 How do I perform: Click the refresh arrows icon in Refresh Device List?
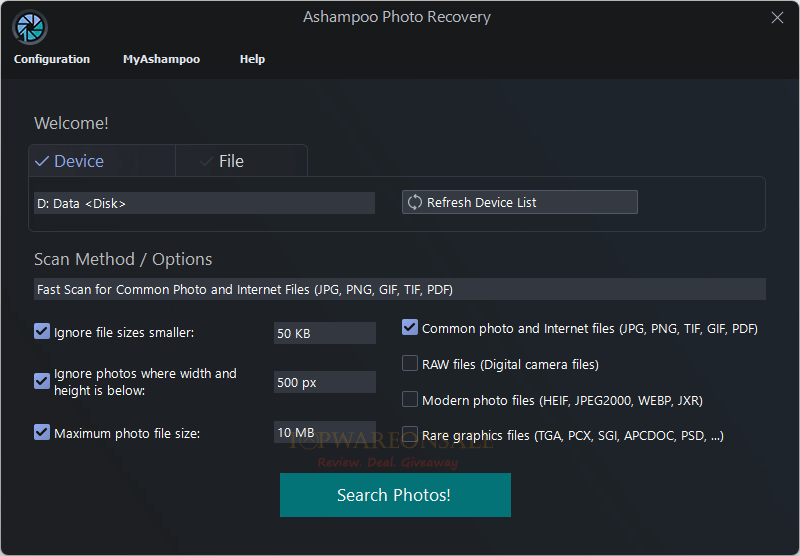[x=415, y=203]
